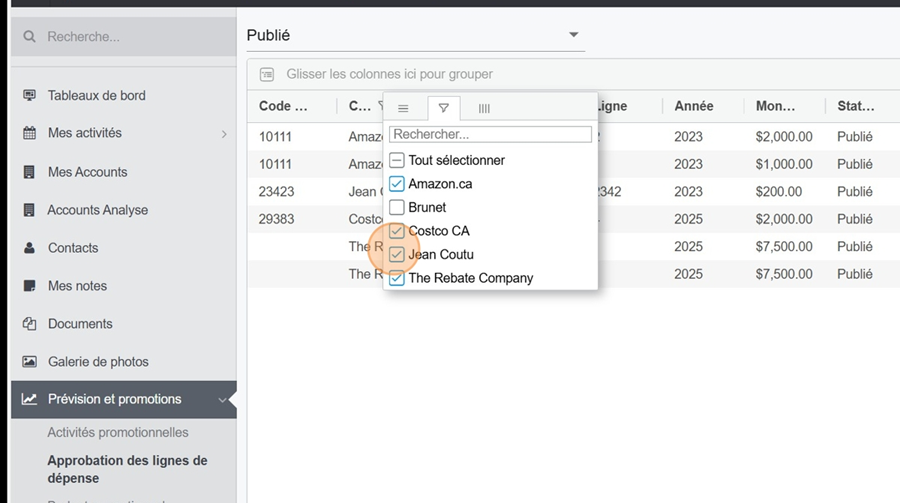Open the Contacts page
900x503 pixels.
coord(73,248)
